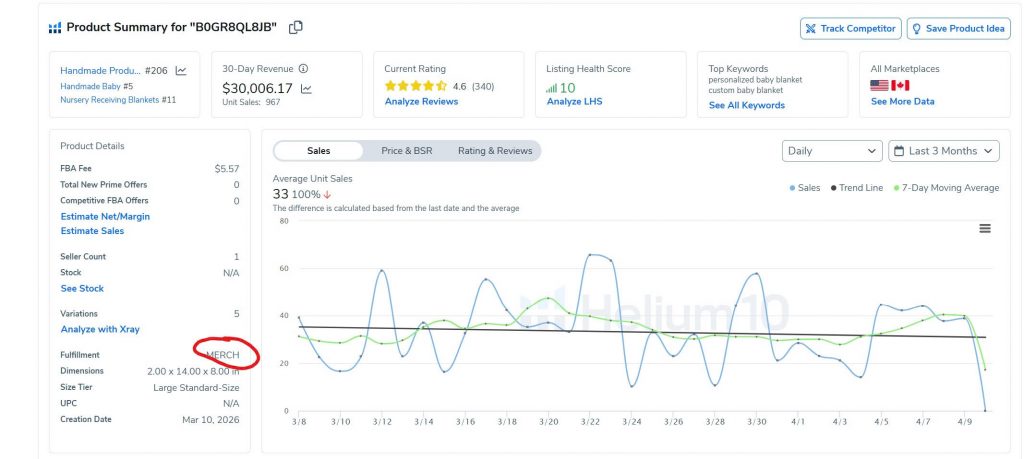The height and width of the screenshot is (459, 1024).
Task: Open the Analyze Reviews link
Action: click(x=421, y=102)
